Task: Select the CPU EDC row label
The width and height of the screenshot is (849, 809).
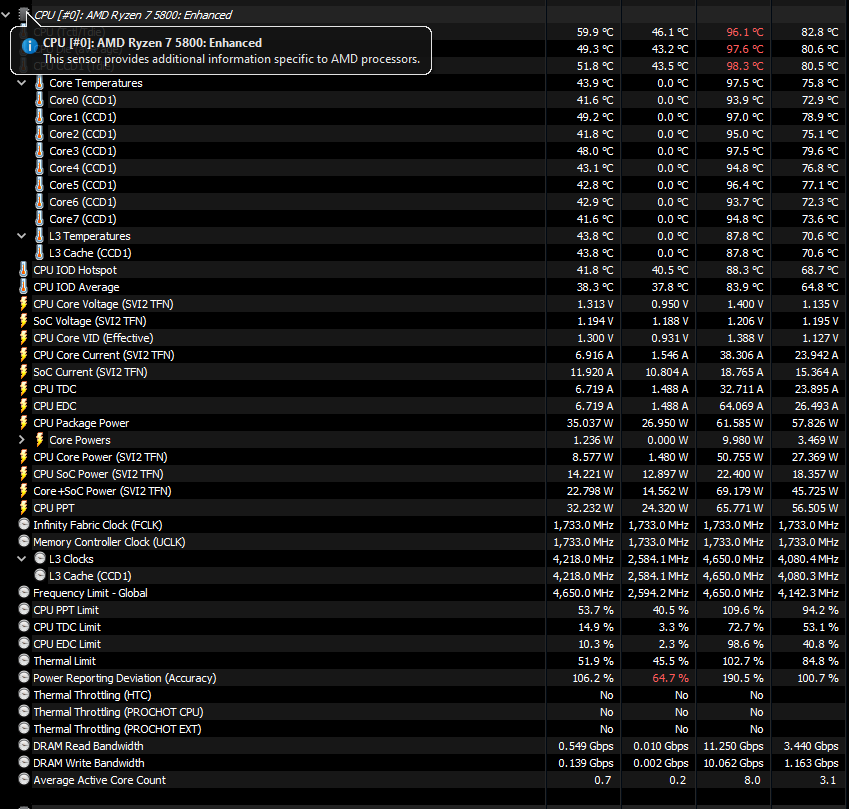Action: 55,406
